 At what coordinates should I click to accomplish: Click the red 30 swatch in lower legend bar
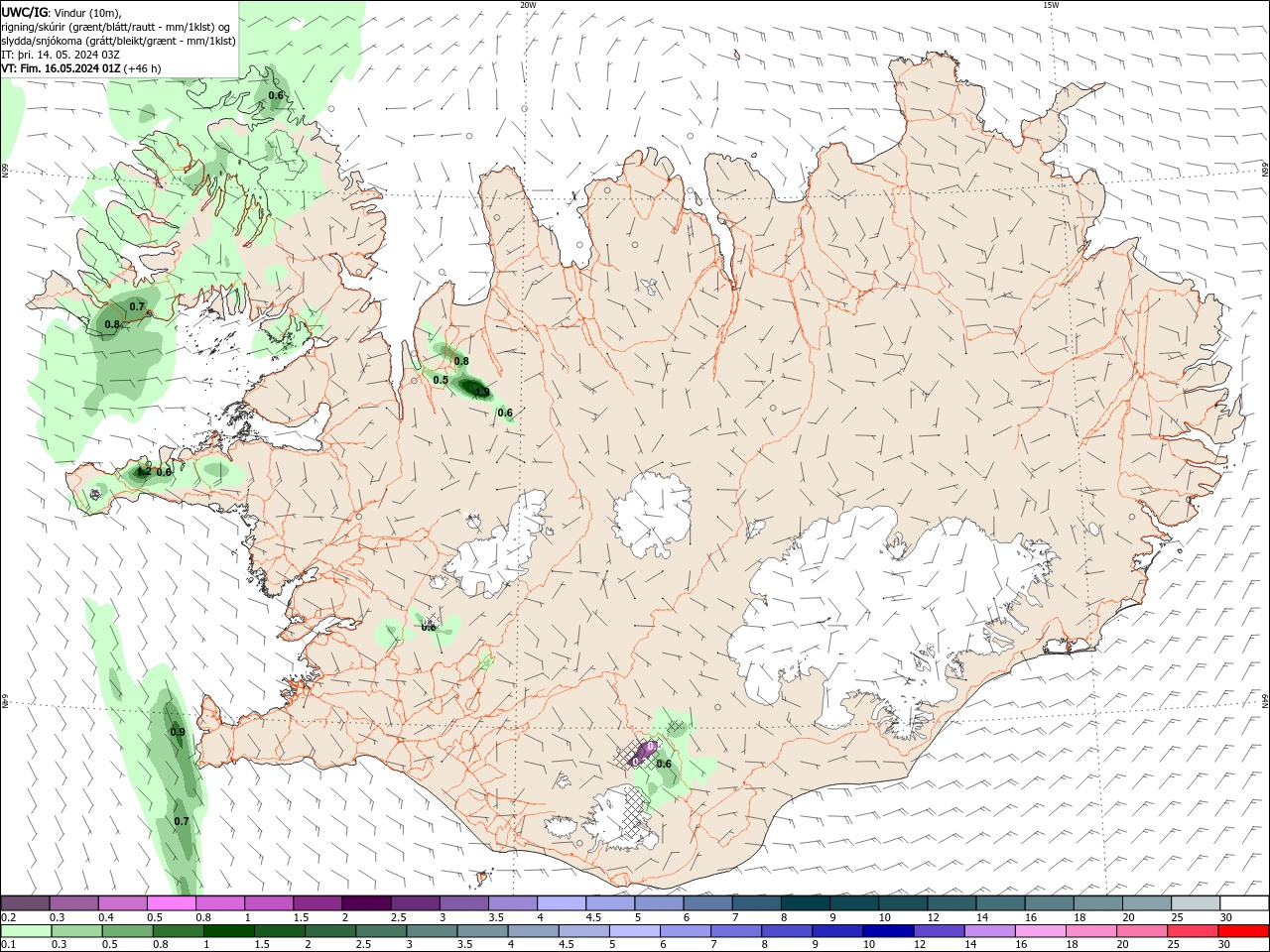coord(1243,931)
